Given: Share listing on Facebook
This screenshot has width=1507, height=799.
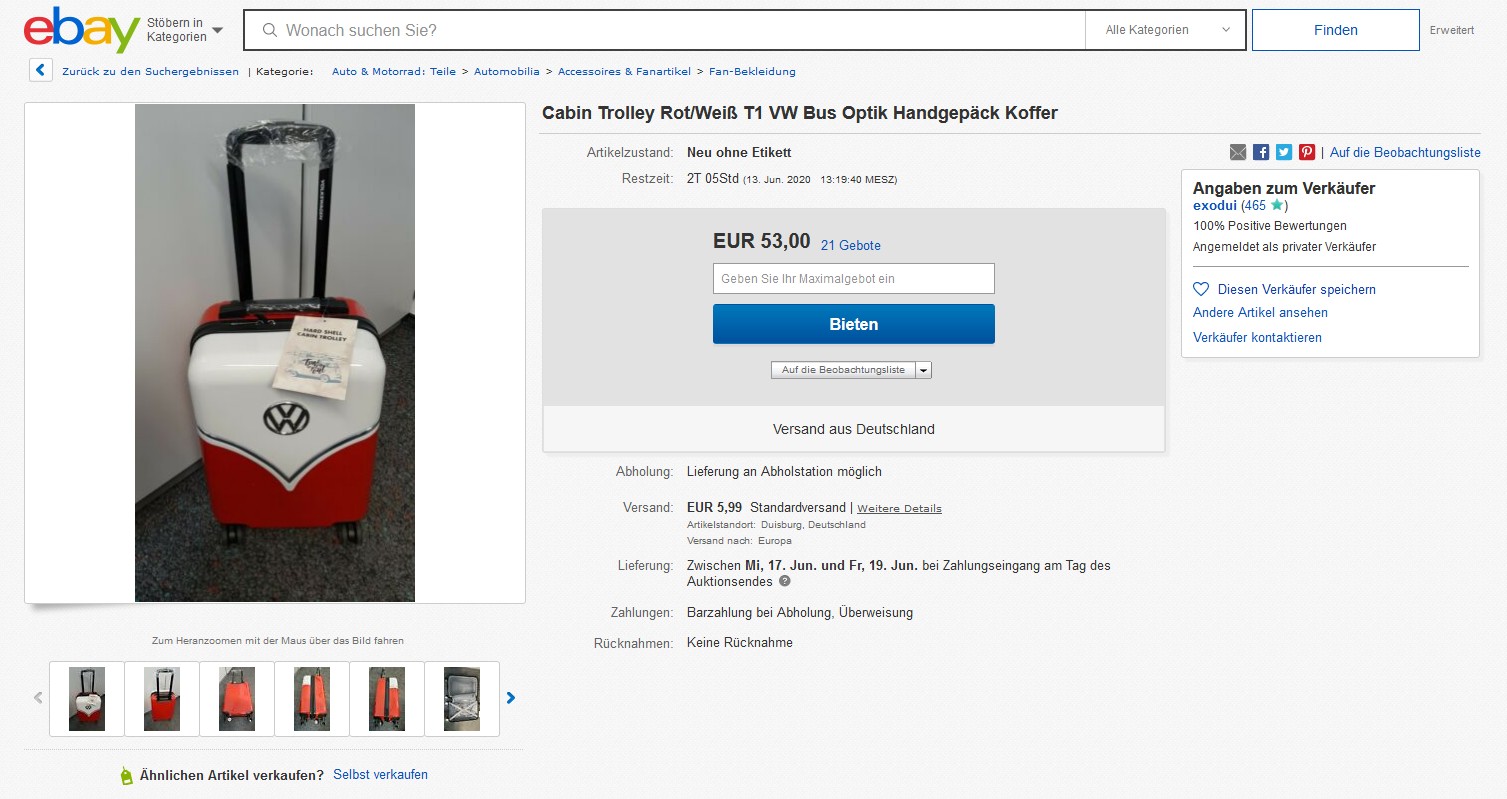Looking at the screenshot, I should click(x=1261, y=152).
